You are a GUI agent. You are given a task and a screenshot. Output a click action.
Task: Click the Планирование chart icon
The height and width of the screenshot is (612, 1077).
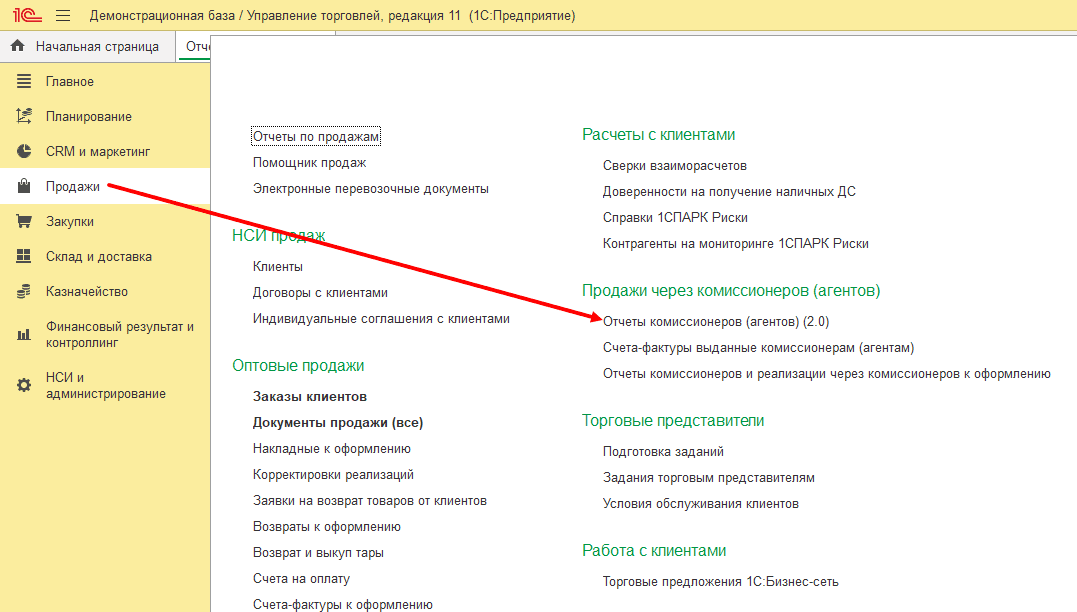24,116
